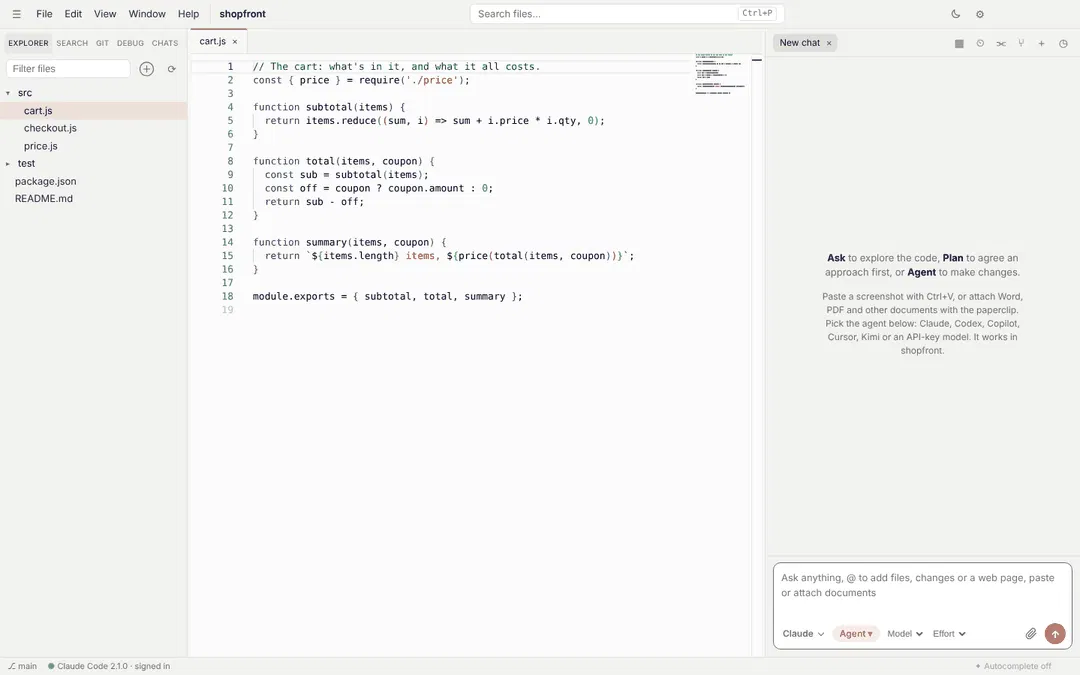Viewport: 1080px width, 675px height.
Task: Focus the Filter files input
Action: coord(68,69)
